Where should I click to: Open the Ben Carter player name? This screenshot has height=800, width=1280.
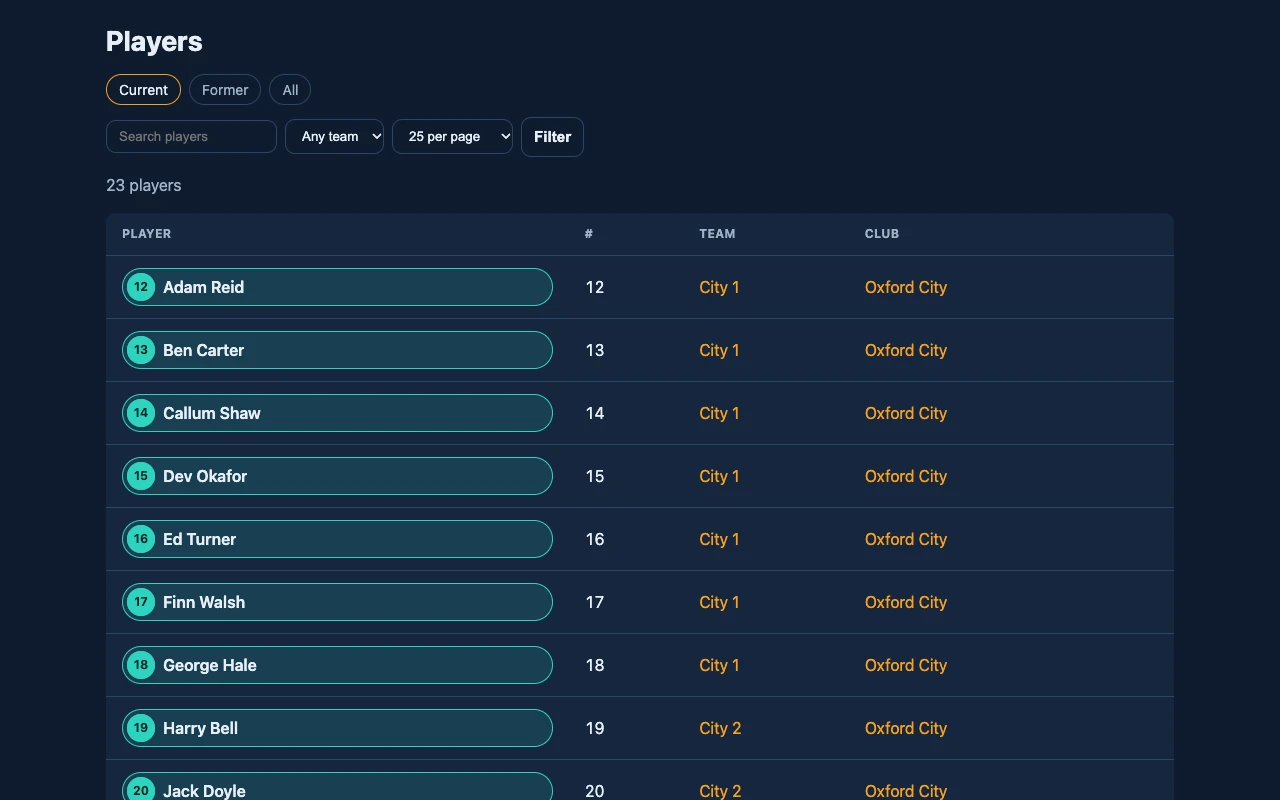point(203,350)
